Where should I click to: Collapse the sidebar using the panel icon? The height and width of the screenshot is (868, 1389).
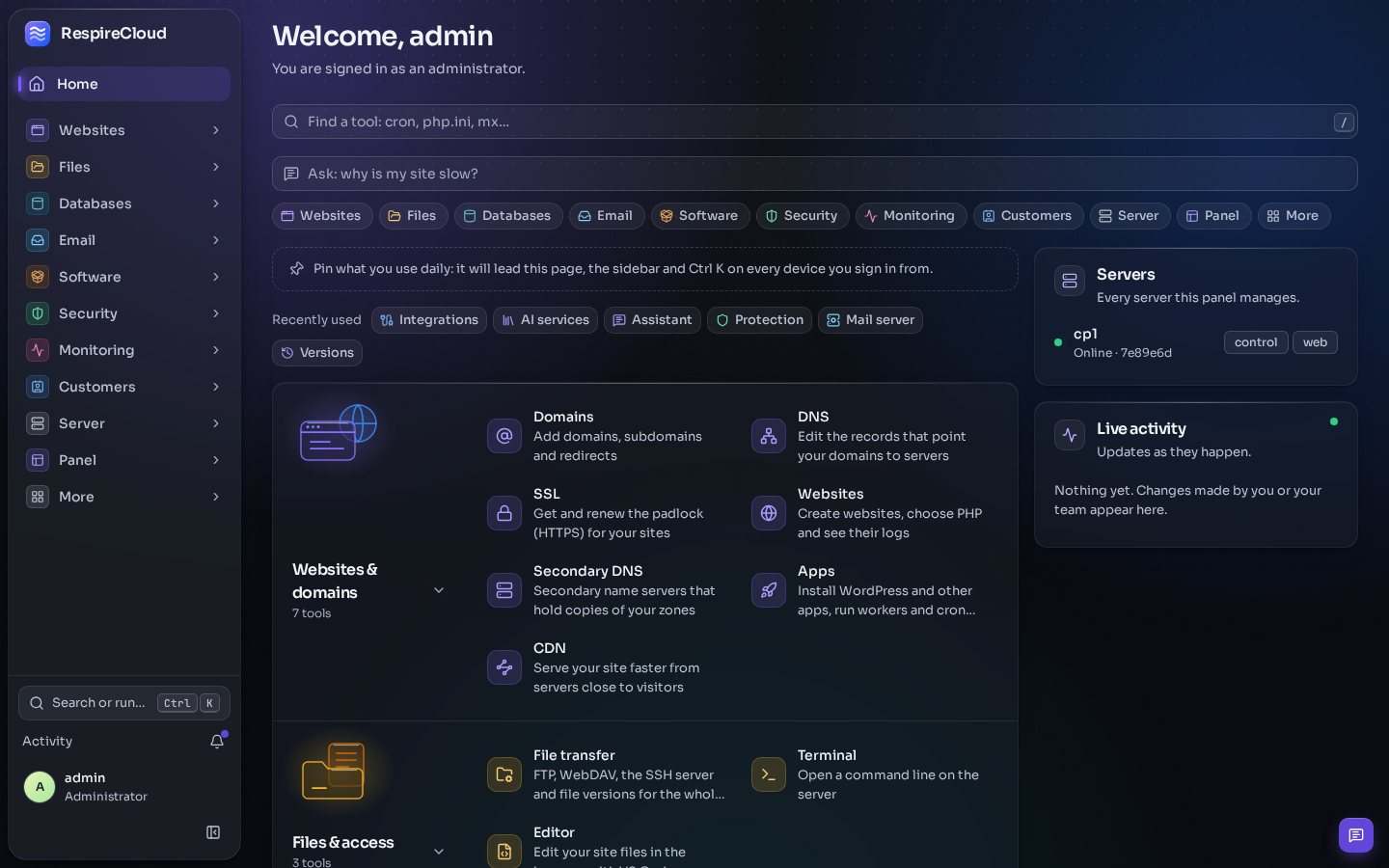pos(213,832)
